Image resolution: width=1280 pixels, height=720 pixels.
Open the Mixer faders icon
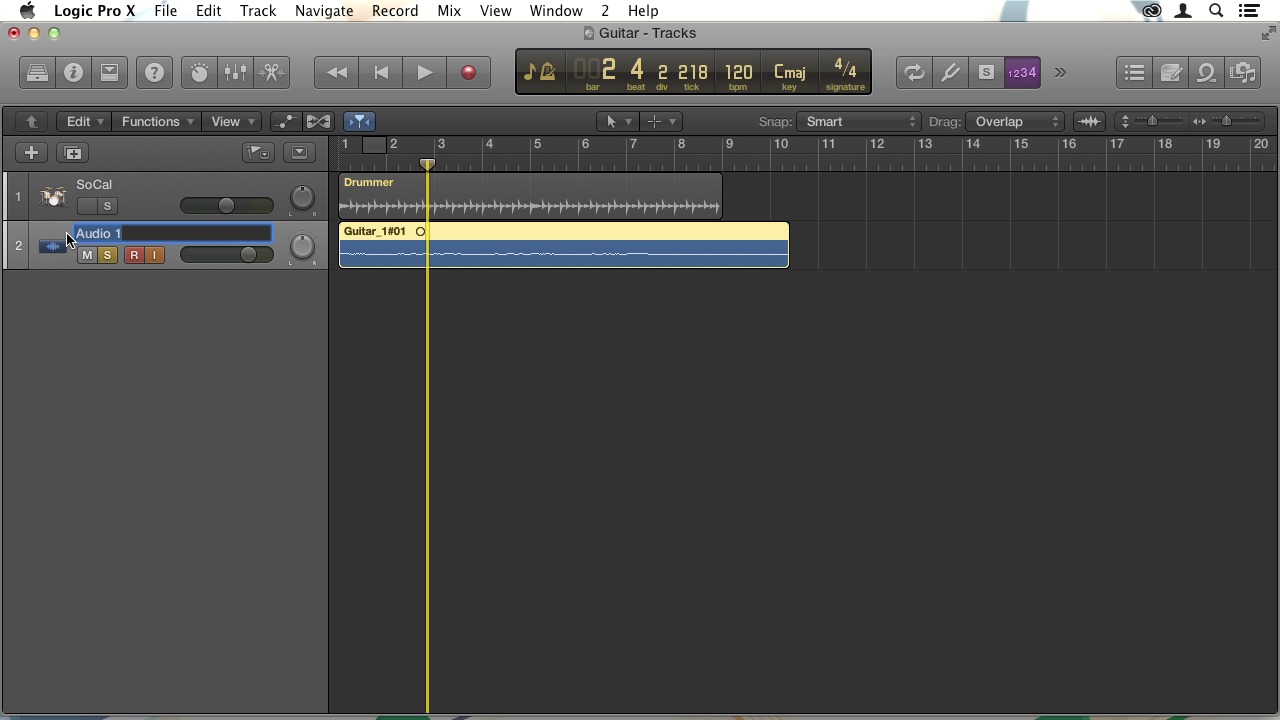click(235, 73)
